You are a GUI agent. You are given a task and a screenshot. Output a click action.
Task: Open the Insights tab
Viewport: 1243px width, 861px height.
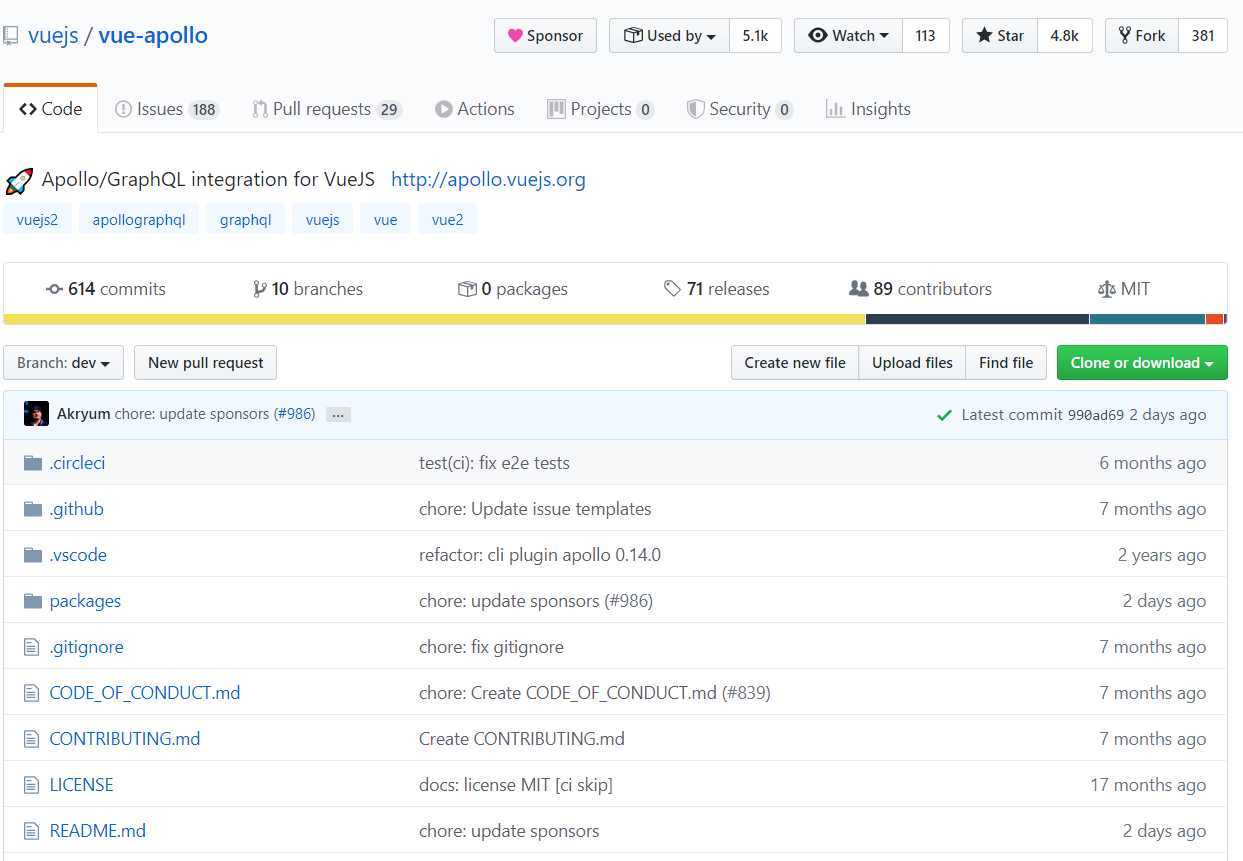pos(868,109)
